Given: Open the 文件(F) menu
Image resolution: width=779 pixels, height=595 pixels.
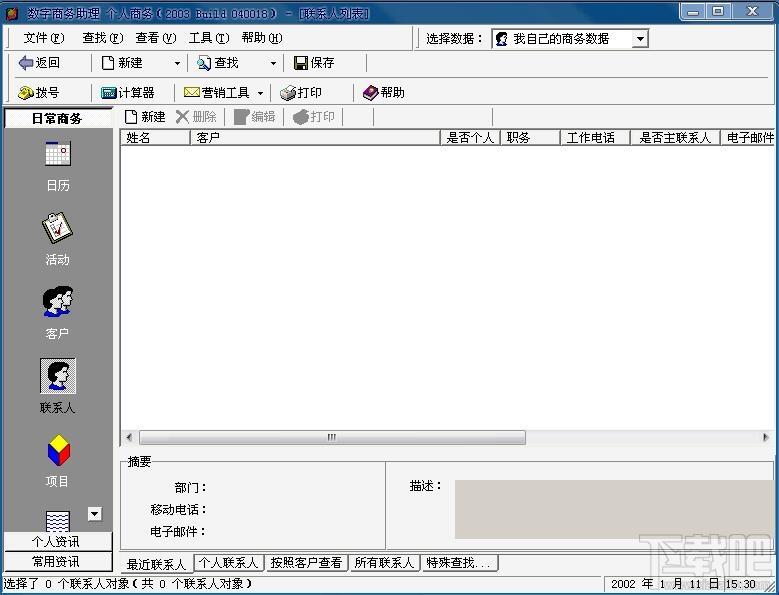Looking at the screenshot, I should [44, 38].
